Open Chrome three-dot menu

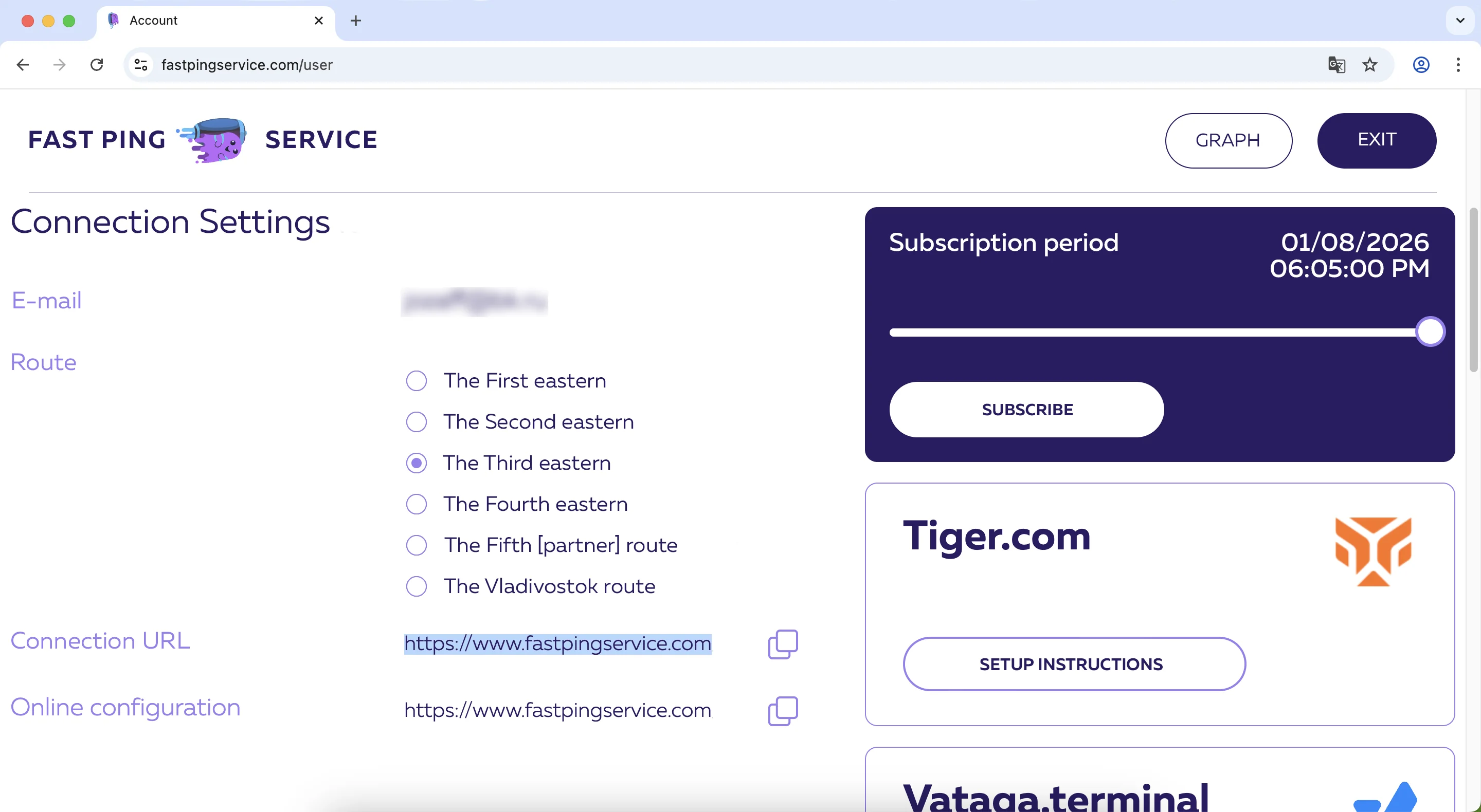(x=1458, y=65)
